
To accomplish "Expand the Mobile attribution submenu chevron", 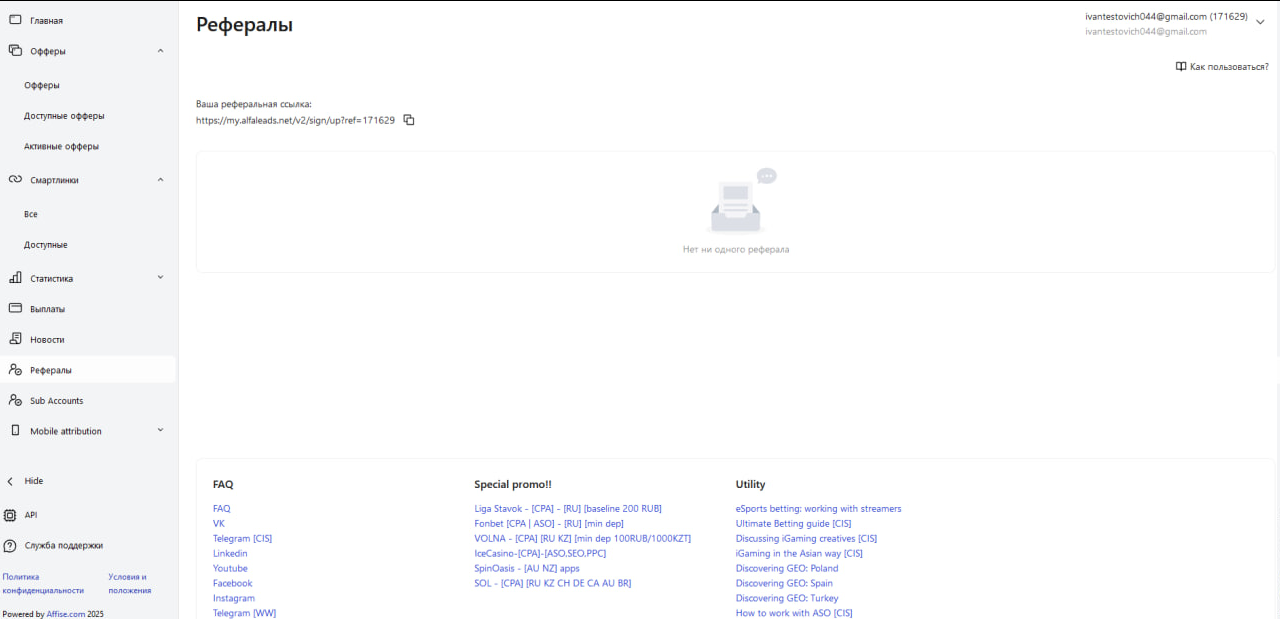I will click(160, 431).
